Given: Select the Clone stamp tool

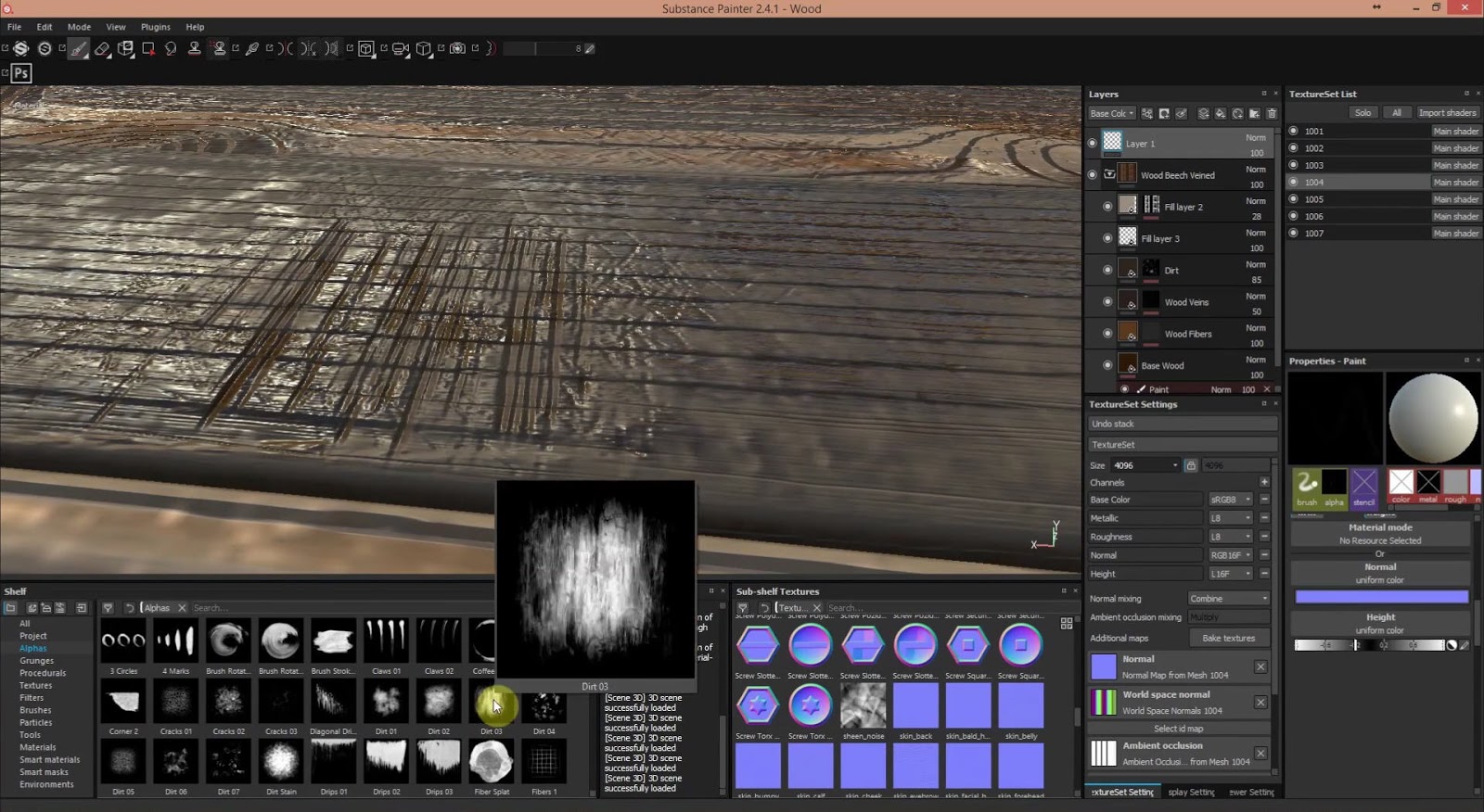Looking at the screenshot, I should (x=195, y=49).
